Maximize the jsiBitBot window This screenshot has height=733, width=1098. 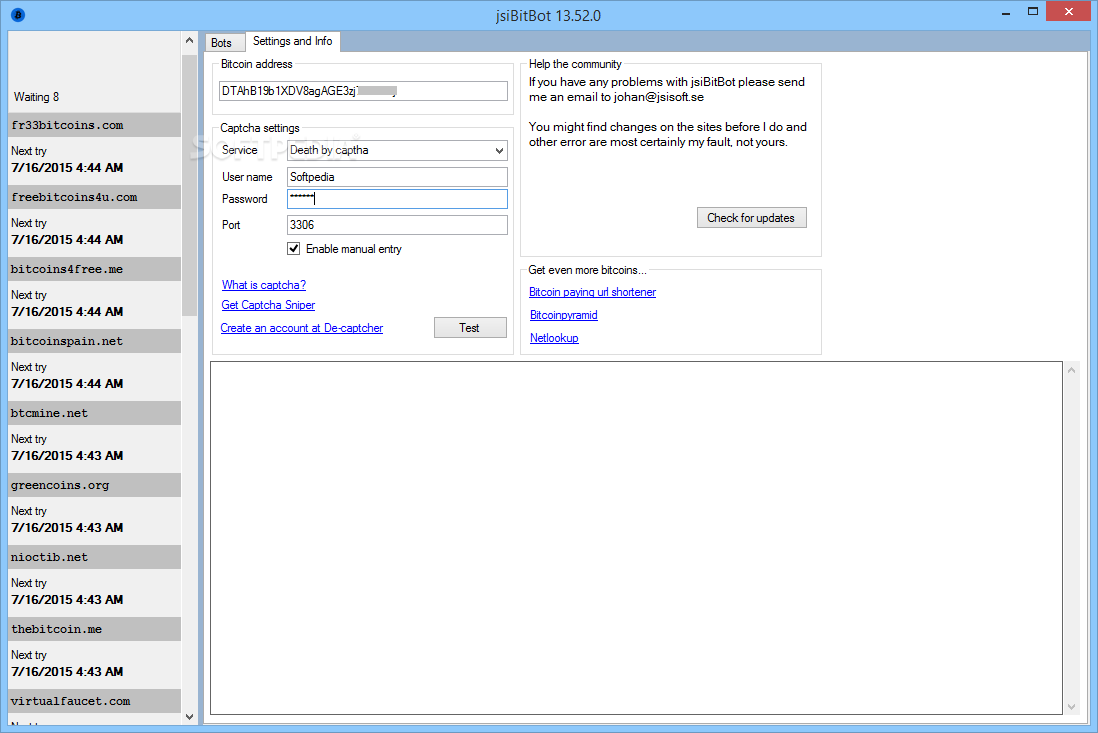[1033, 12]
